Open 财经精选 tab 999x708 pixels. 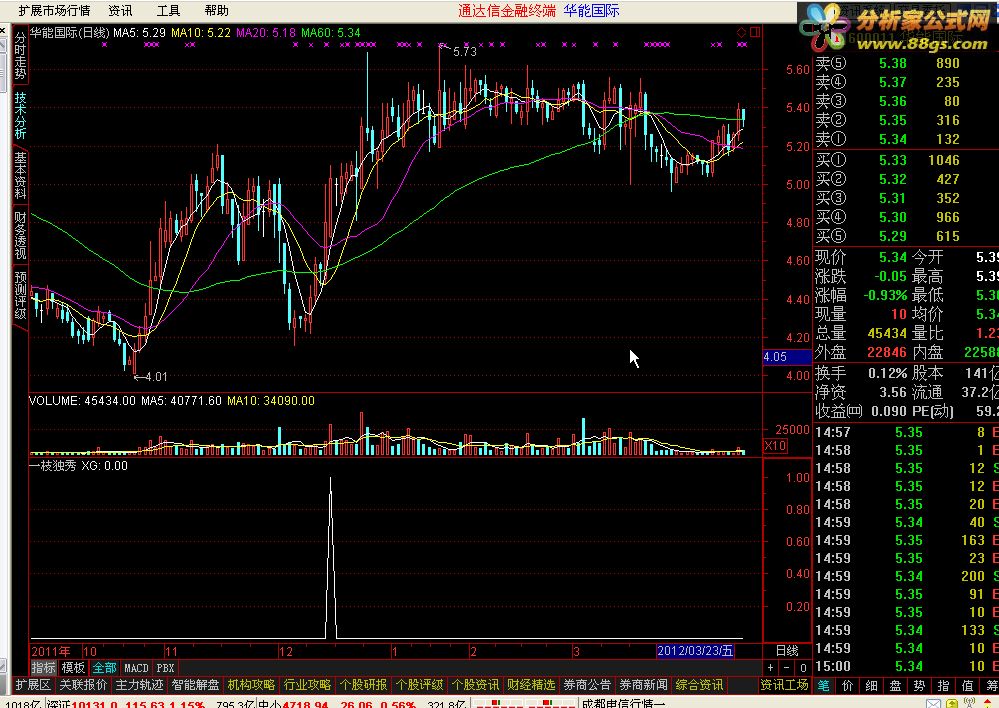click(x=532, y=685)
